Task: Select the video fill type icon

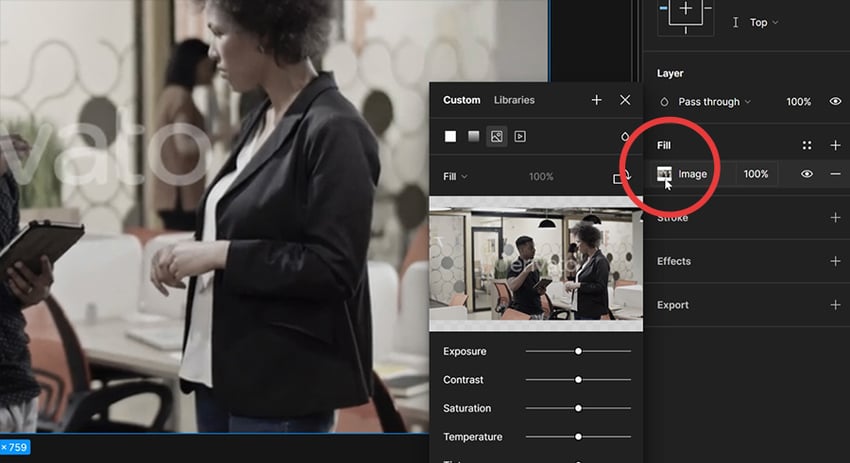Action: click(520, 137)
